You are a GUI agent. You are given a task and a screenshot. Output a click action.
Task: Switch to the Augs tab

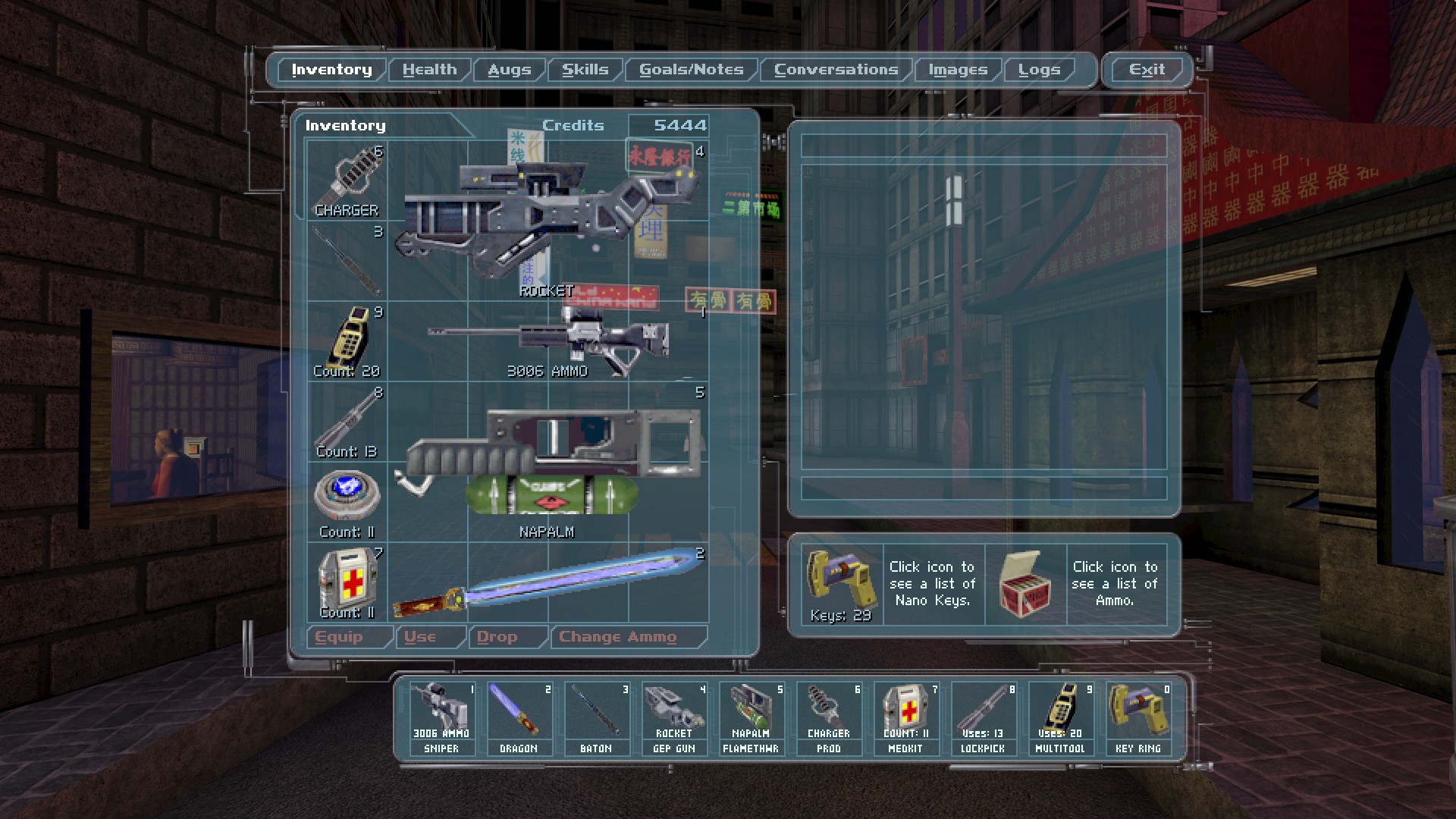click(x=509, y=70)
